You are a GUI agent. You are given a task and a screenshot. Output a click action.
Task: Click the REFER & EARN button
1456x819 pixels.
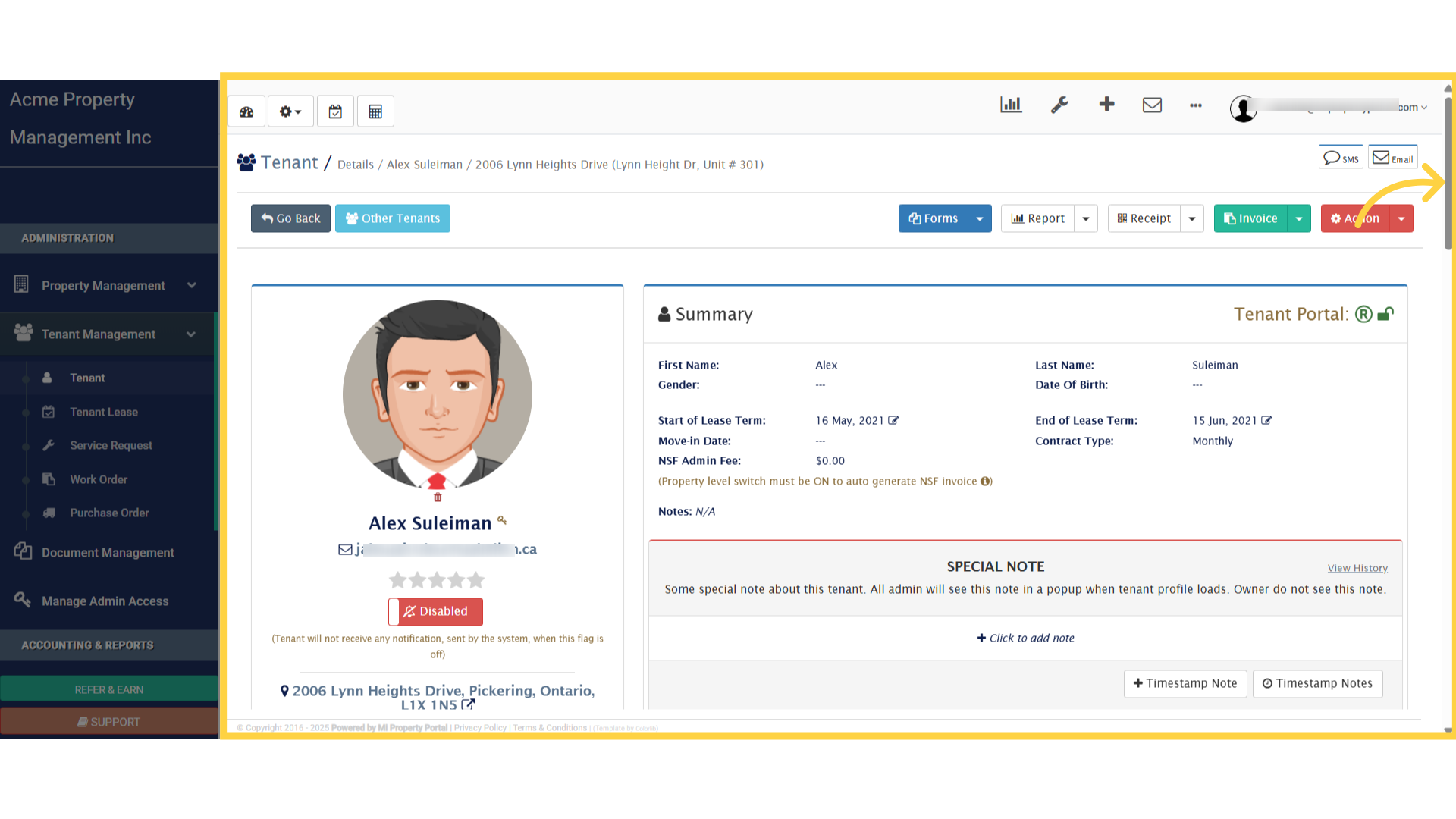tap(109, 689)
